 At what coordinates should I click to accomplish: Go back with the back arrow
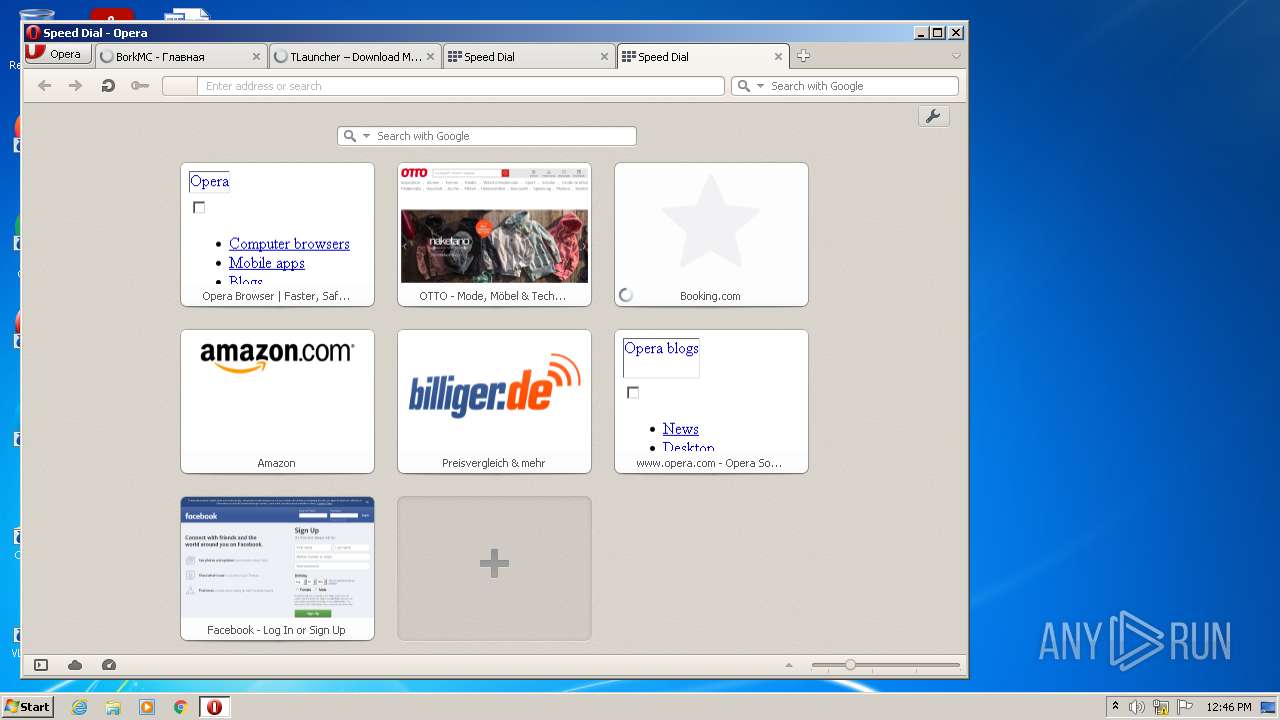(44, 86)
